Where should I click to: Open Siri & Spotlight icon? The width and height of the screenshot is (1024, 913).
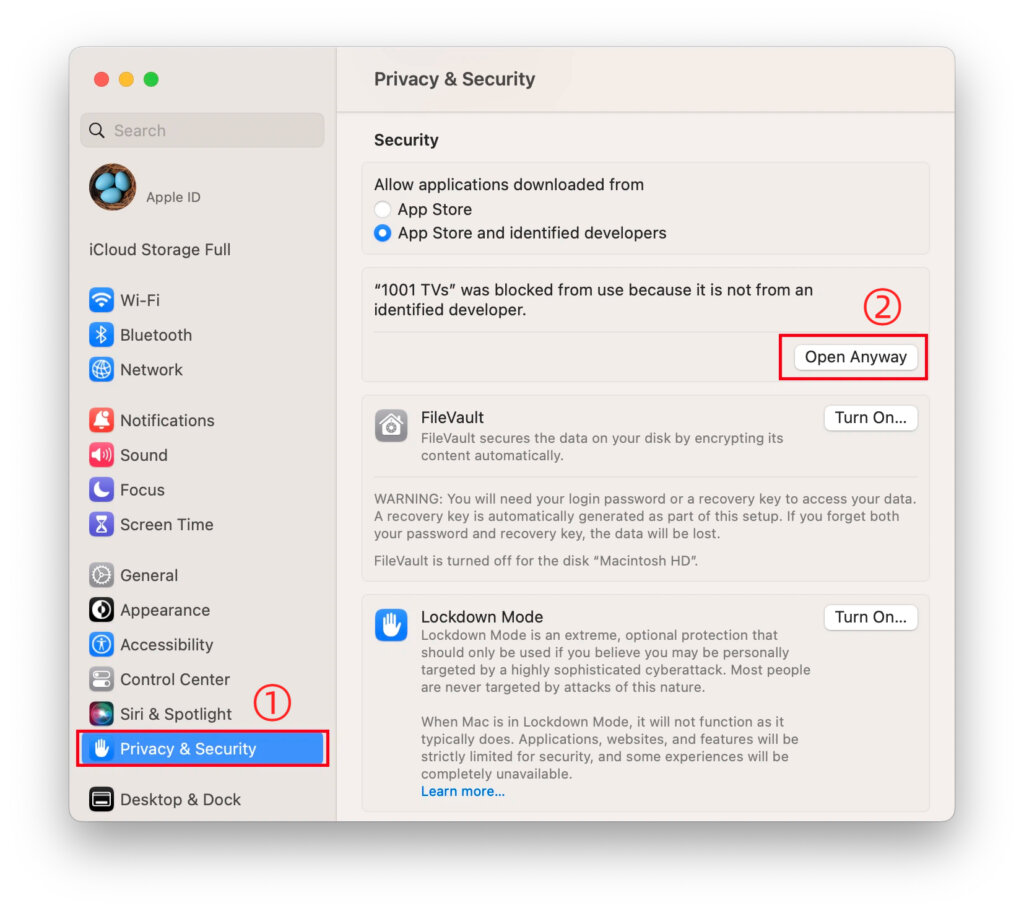coord(101,714)
